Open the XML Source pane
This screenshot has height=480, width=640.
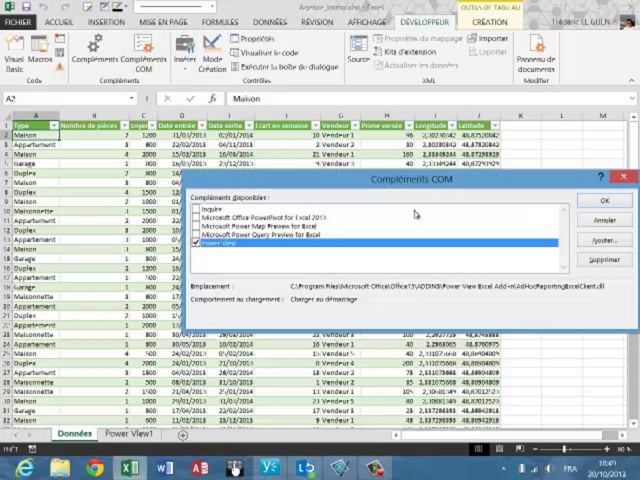[x=358, y=49]
